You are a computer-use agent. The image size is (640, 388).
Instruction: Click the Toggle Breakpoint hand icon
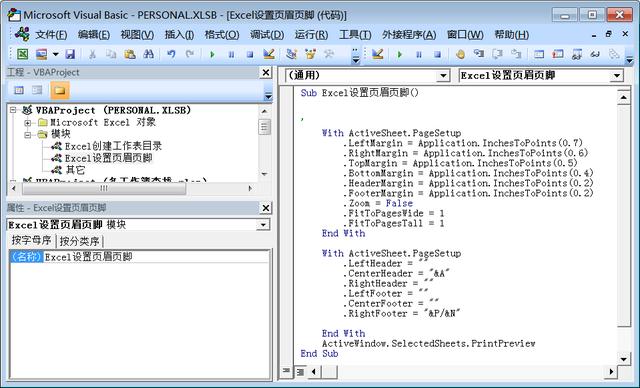coord(460,54)
